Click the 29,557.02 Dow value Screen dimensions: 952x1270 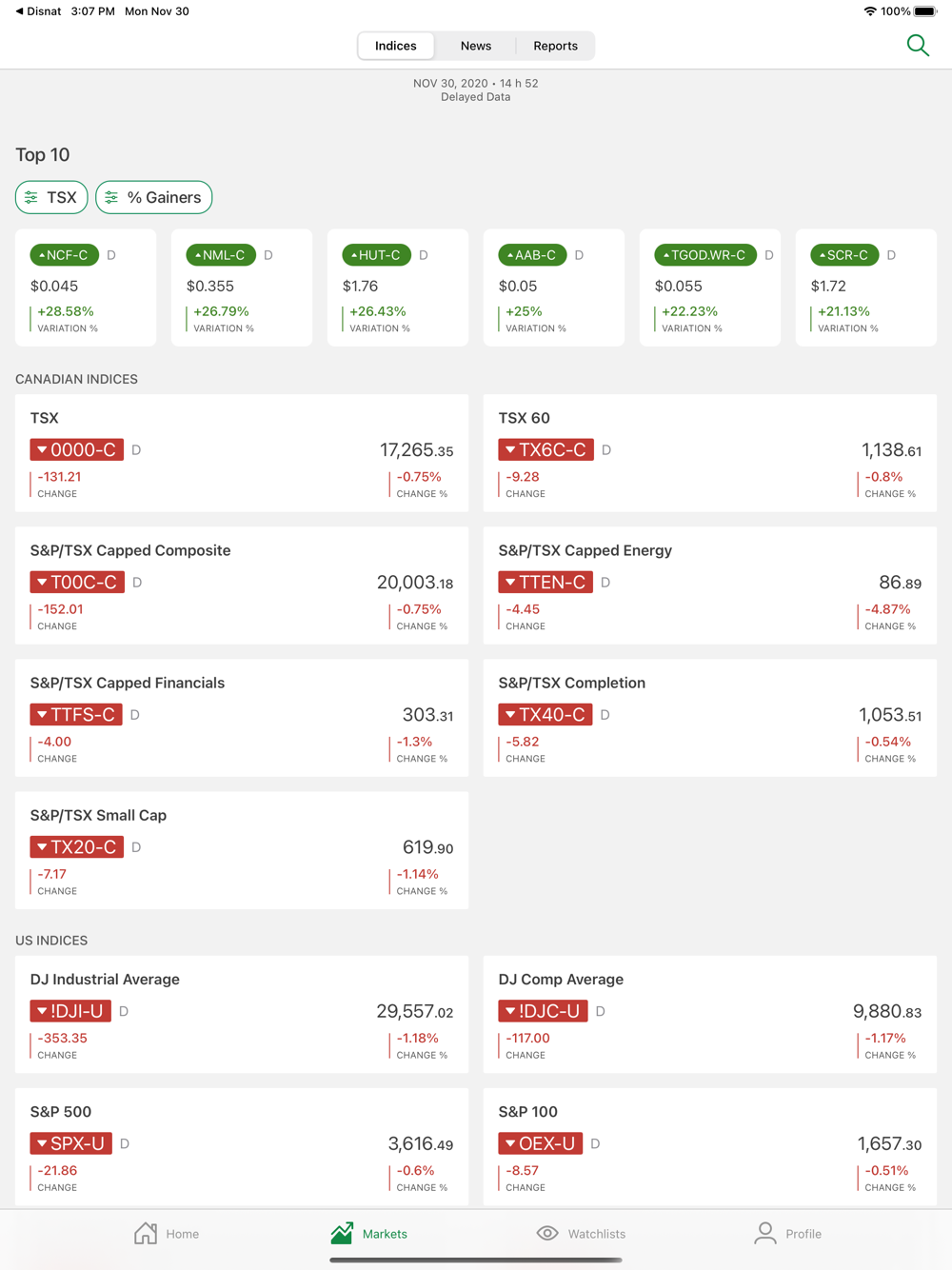click(x=415, y=1012)
